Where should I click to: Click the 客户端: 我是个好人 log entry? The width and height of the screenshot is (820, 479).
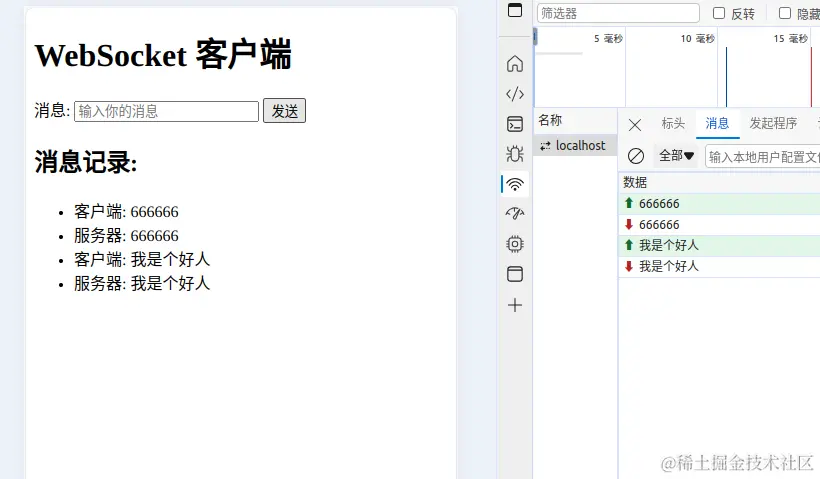(x=142, y=259)
